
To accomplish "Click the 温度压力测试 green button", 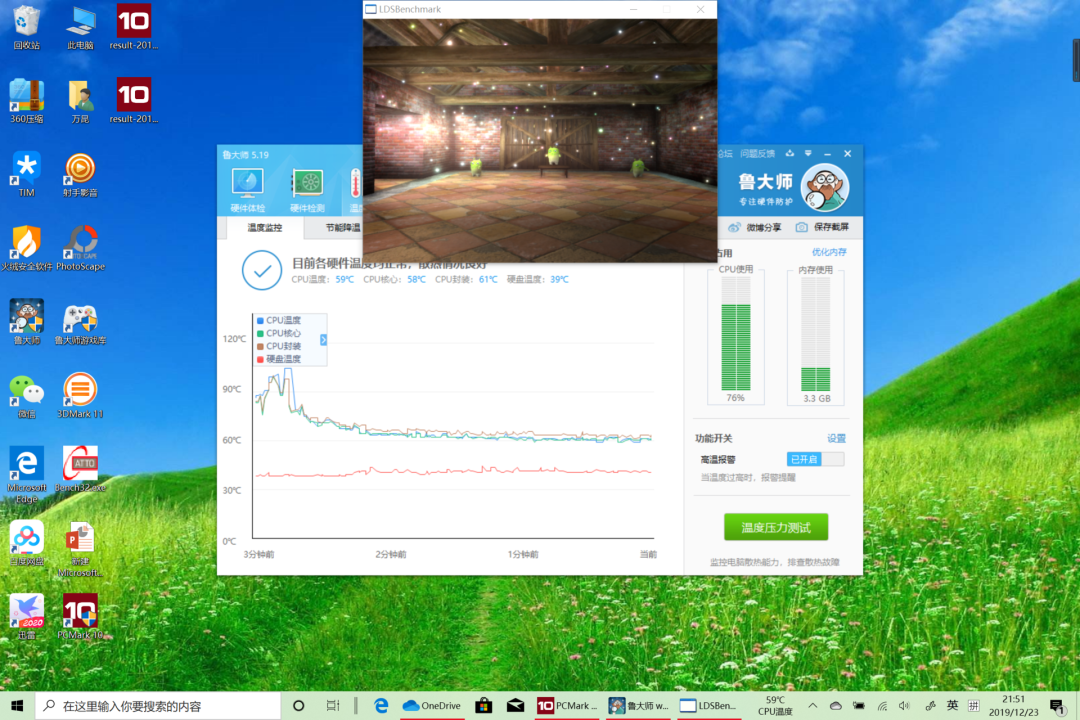I will pos(776,528).
